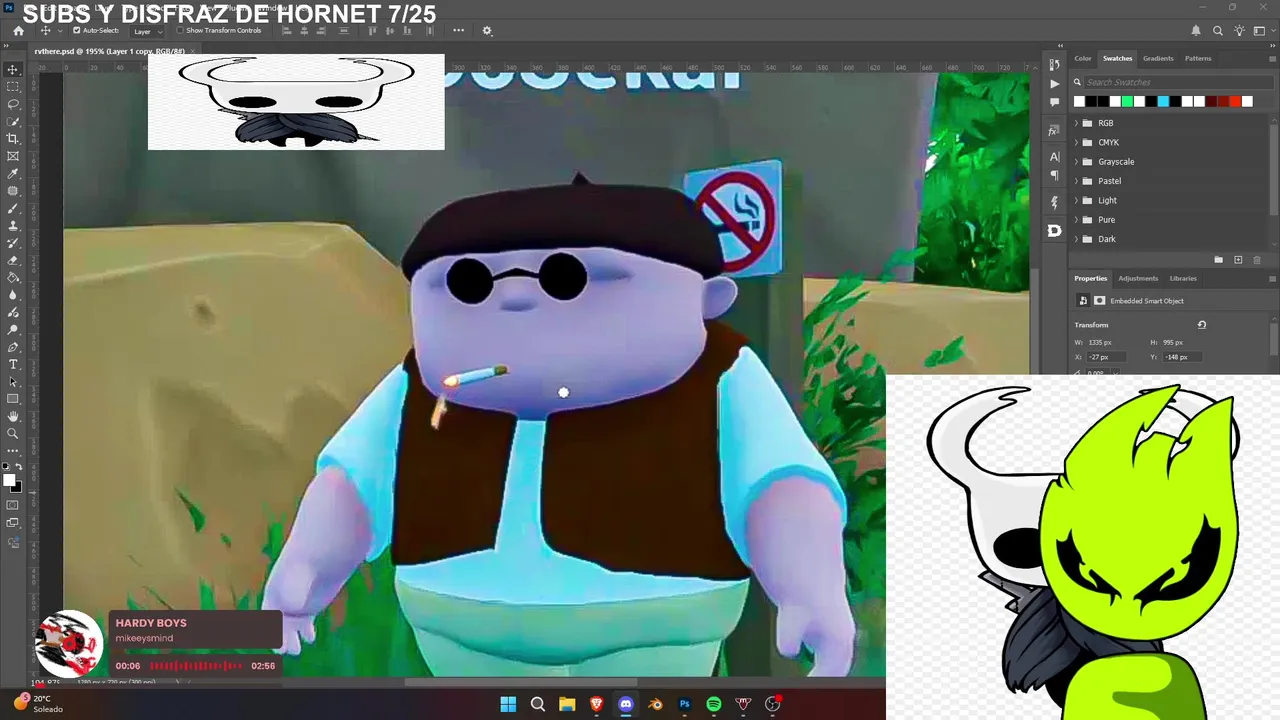Open the History panel icon
The image size is (1280, 720).
coord(1054,65)
